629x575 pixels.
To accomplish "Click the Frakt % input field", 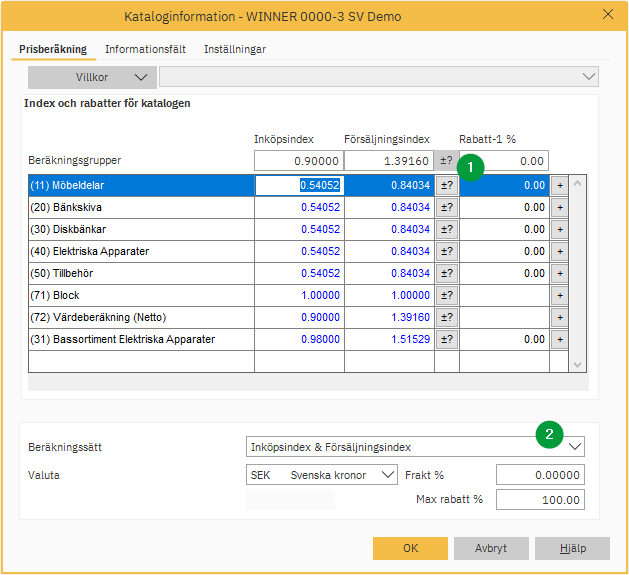I will 540,475.
